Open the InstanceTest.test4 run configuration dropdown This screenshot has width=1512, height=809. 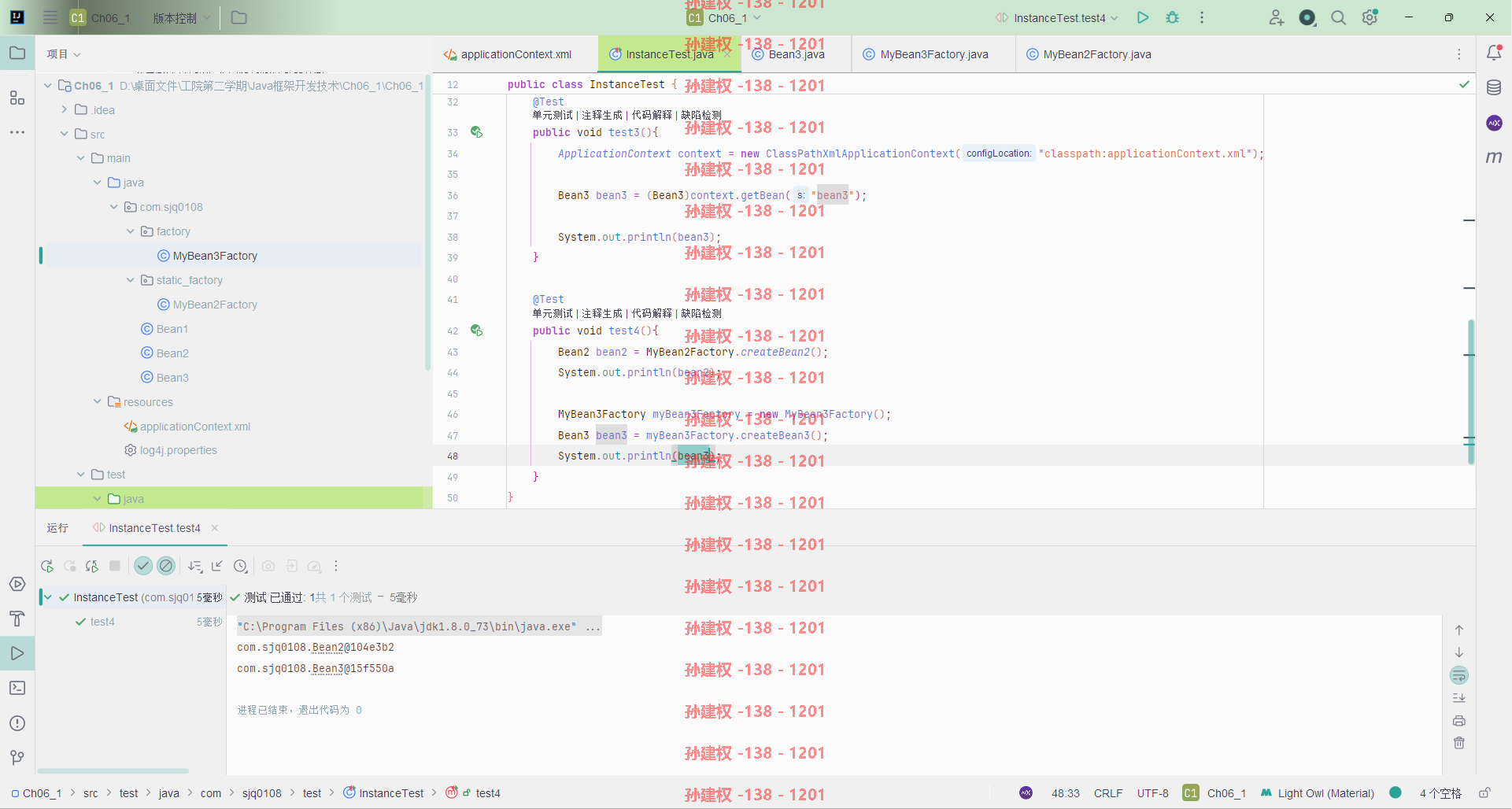1057,17
